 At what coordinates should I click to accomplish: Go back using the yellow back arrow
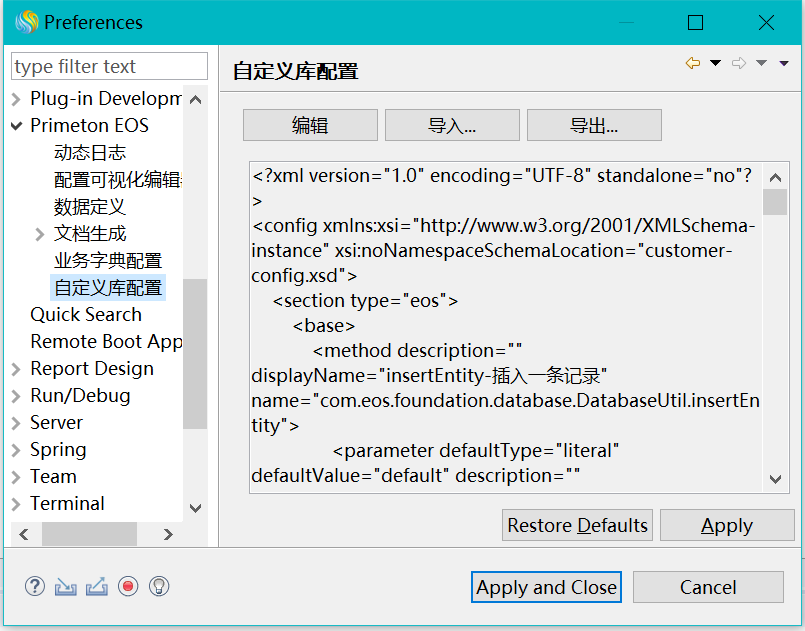point(692,64)
